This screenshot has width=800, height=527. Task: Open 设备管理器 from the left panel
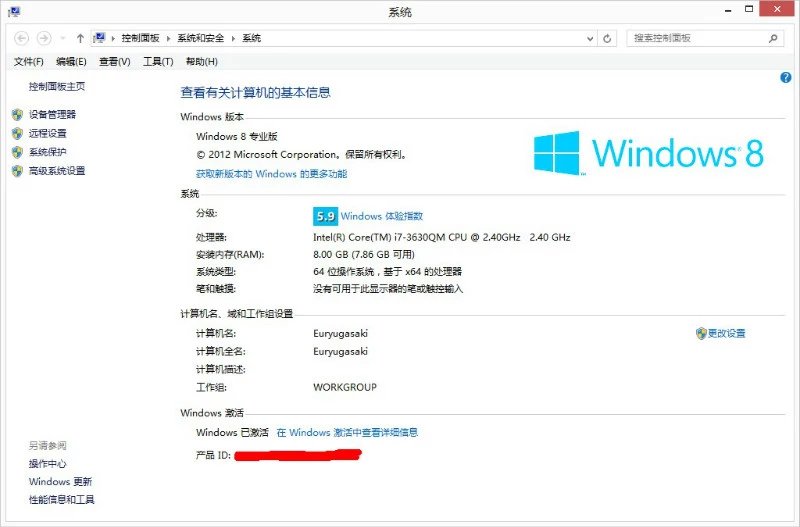click(52, 115)
